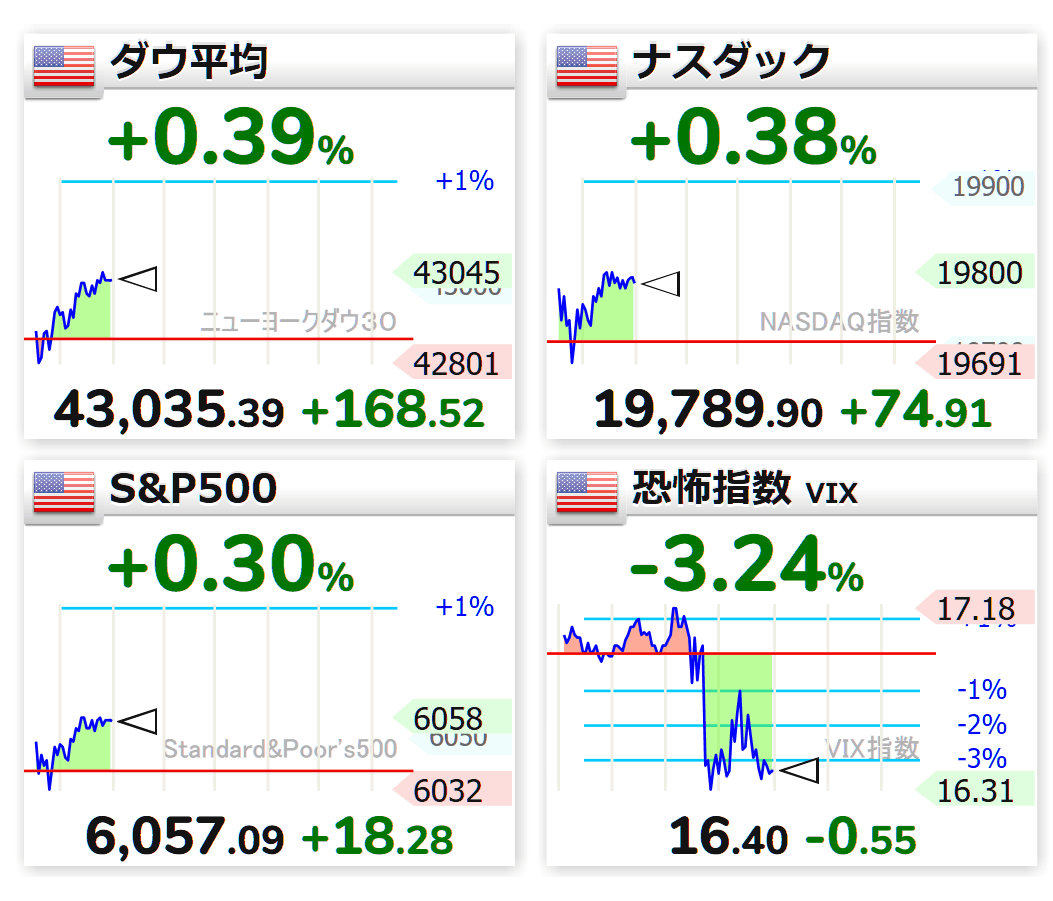Click the US flag icon beside 恐怖指数 VIX

click(587, 492)
